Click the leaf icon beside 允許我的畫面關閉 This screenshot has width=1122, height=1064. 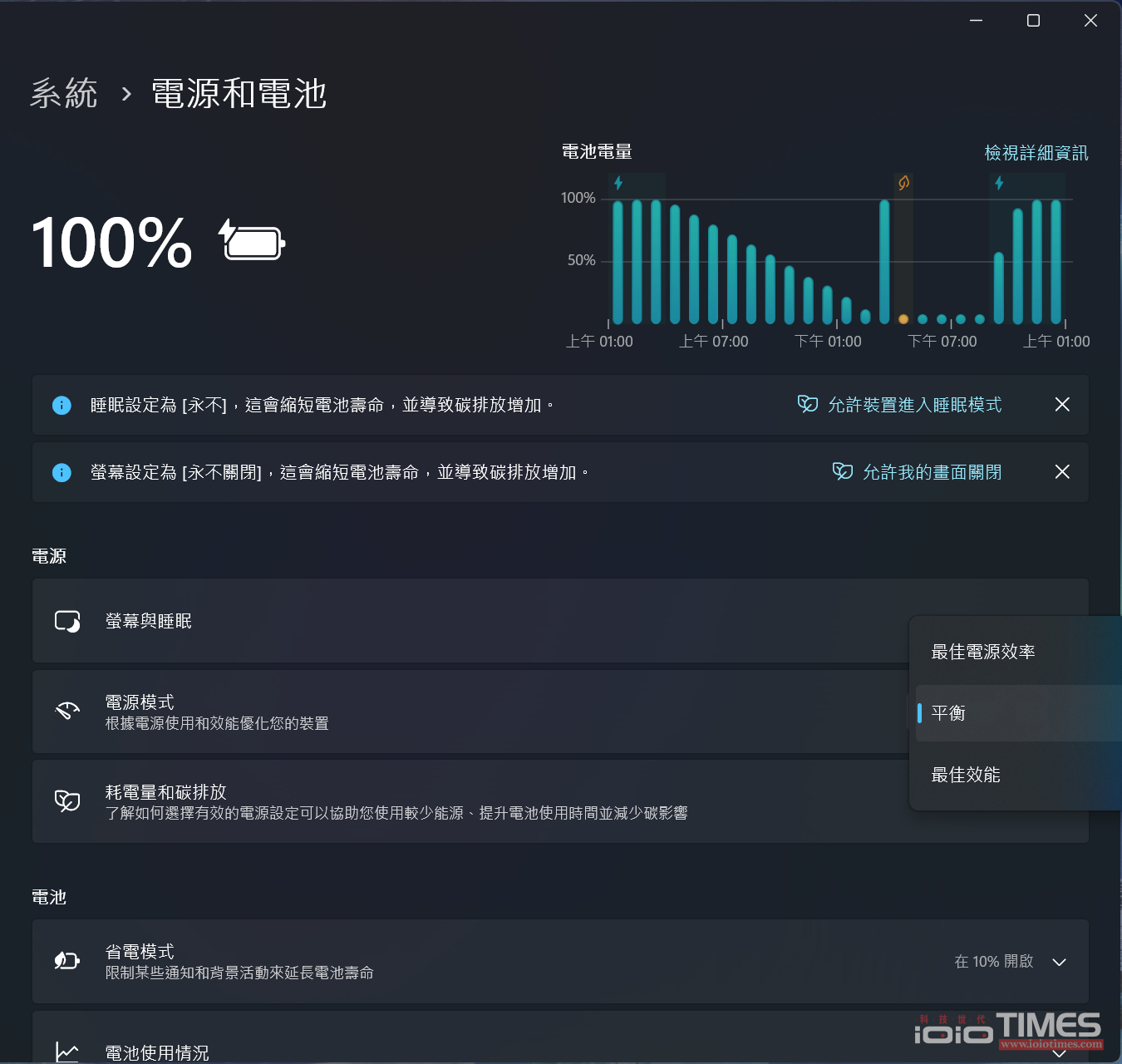point(843,471)
